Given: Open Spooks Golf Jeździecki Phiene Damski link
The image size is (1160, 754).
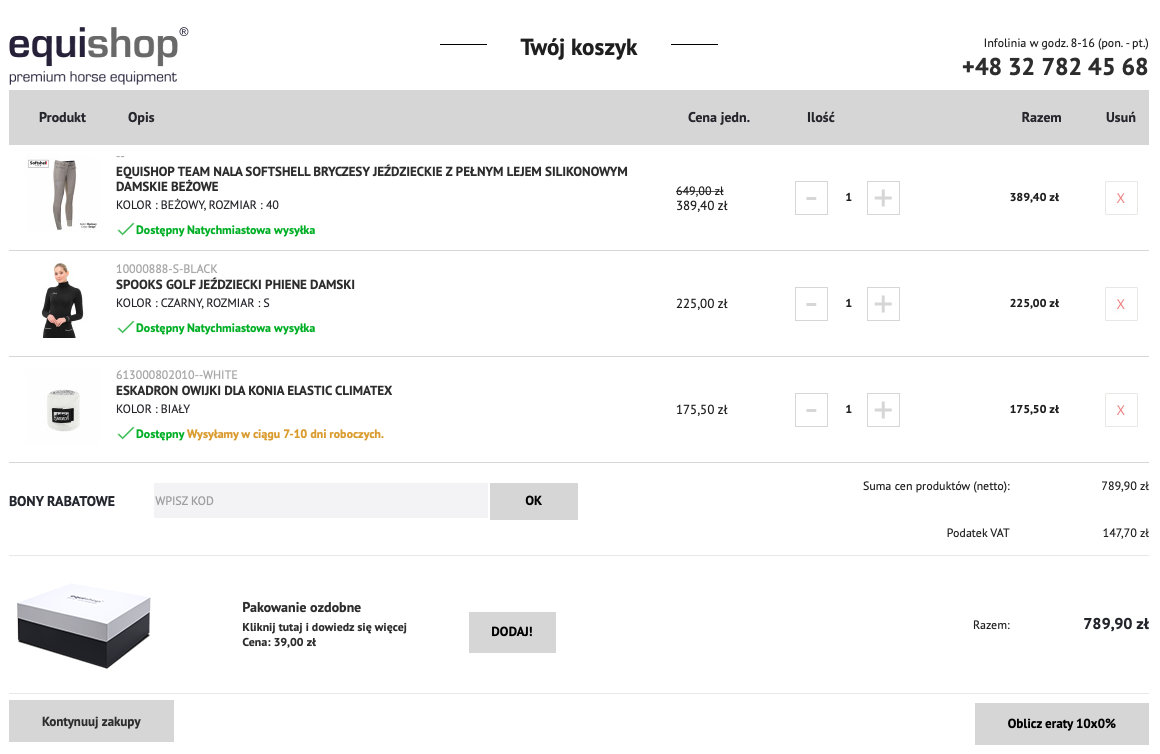Looking at the screenshot, I should click(x=235, y=285).
